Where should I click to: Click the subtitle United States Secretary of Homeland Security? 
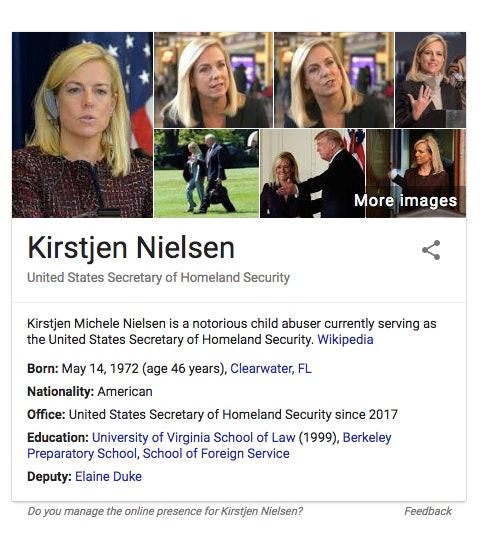[158, 278]
